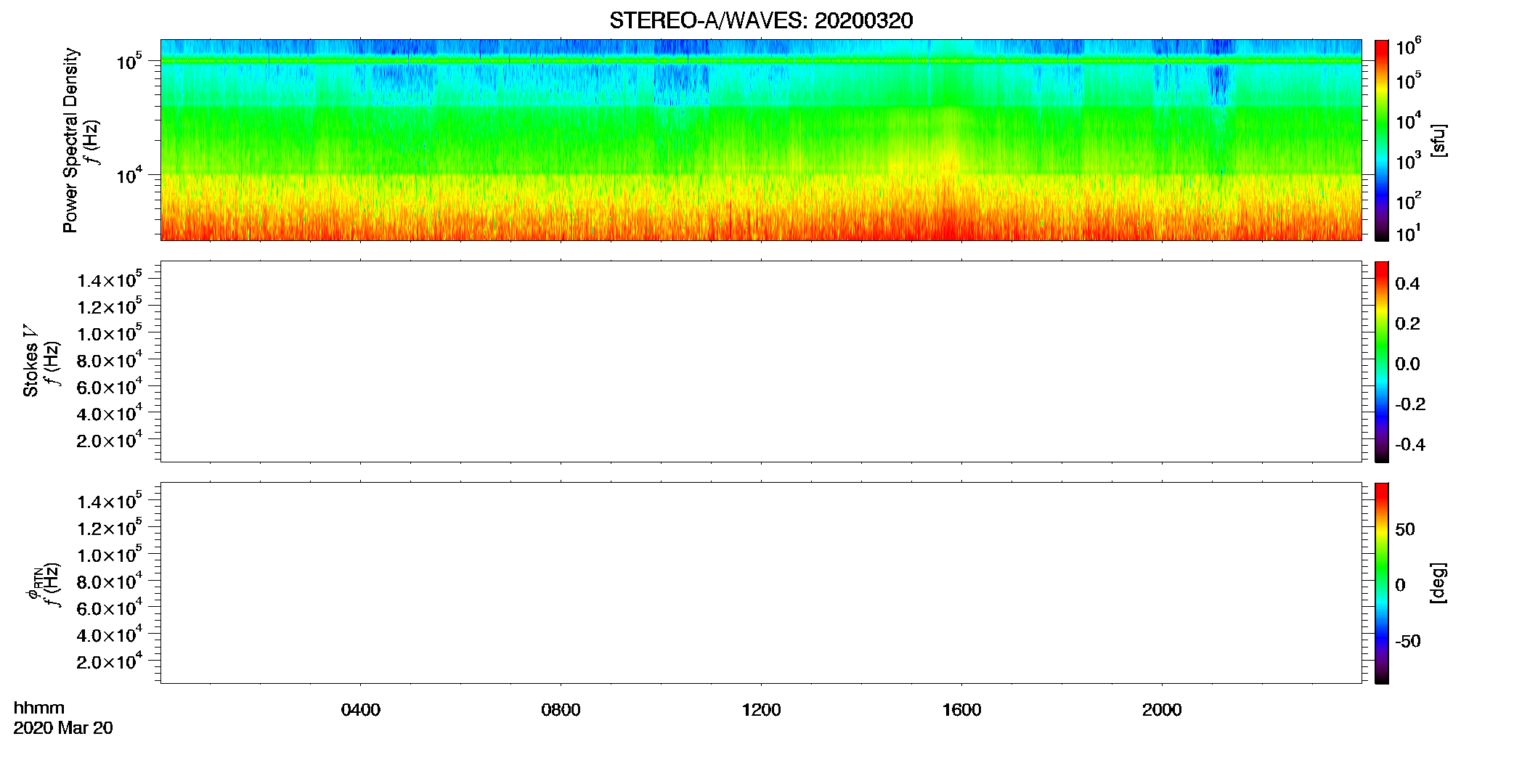Click the phi RTN degree color bar
The height and width of the screenshot is (784, 1522).
(x=1381, y=583)
